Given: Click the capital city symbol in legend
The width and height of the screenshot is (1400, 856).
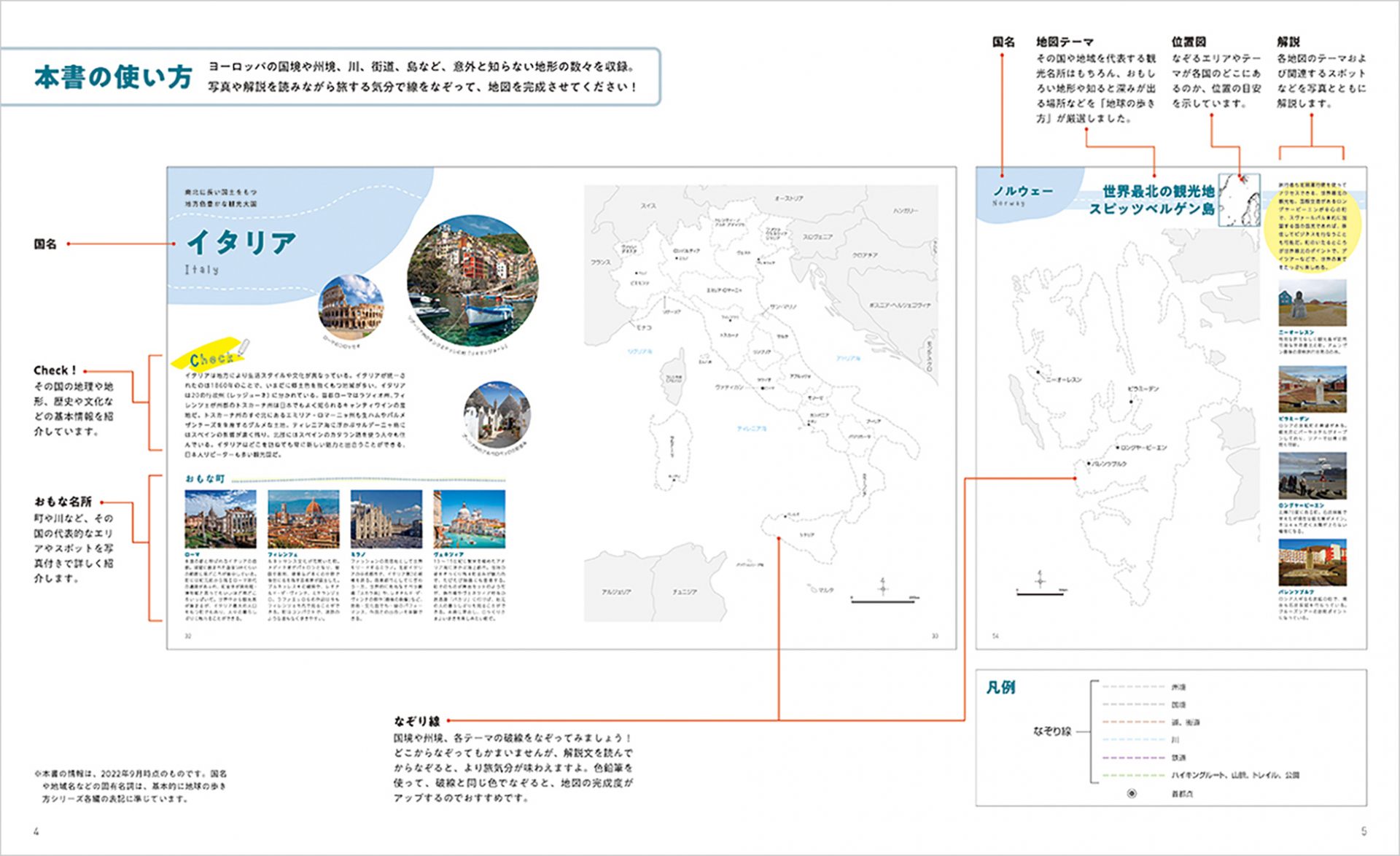Looking at the screenshot, I should [1132, 793].
